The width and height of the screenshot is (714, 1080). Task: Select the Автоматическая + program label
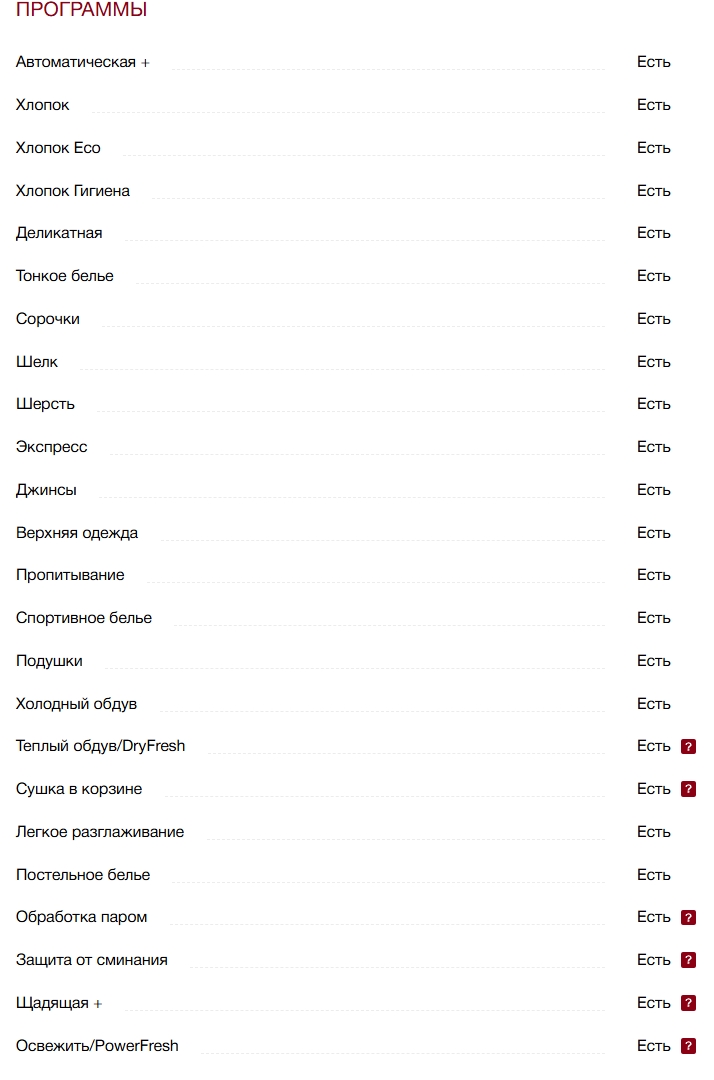(x=83, y=62)
